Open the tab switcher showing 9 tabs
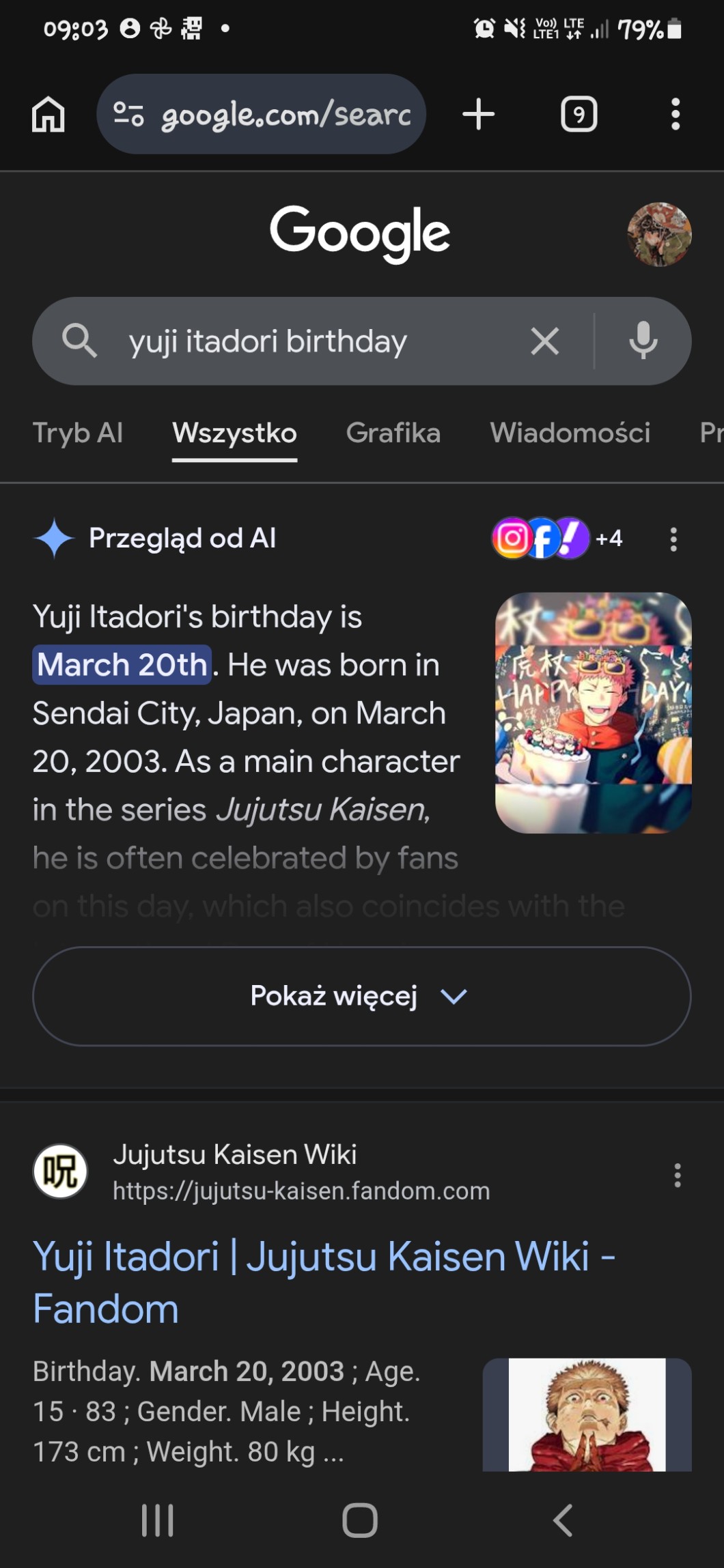Screen dimensions: 724x1568 [579, 114]
